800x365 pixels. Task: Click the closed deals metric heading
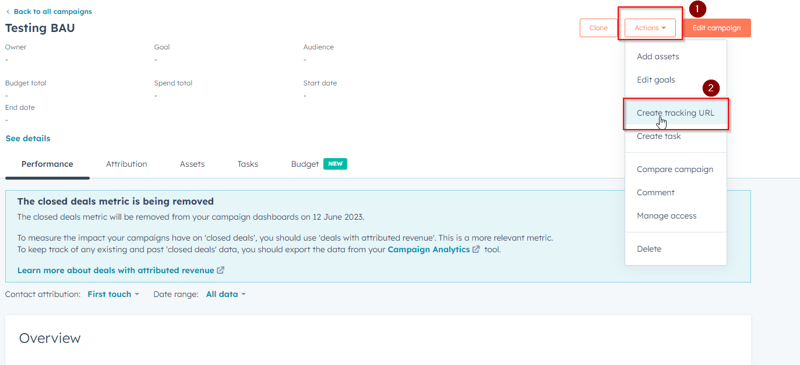(x=115, y=202)
